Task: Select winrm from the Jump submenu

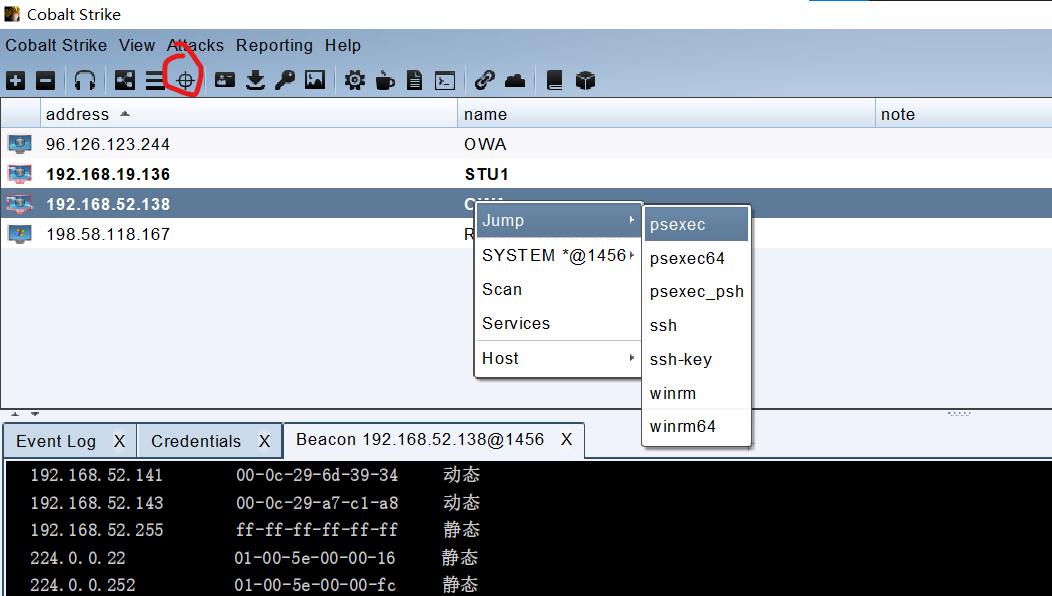Action: (x=696, y=393)
